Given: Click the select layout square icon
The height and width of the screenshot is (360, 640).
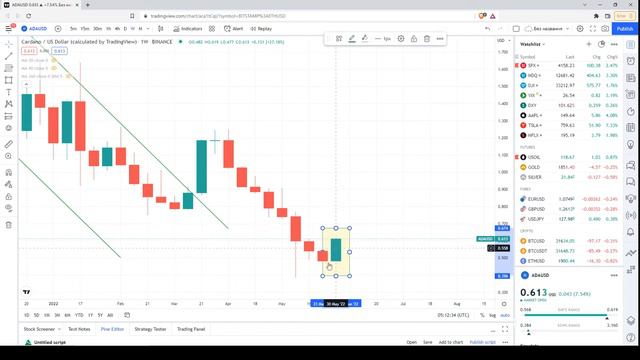Looking at the screenshot, I should coord(516,29).
